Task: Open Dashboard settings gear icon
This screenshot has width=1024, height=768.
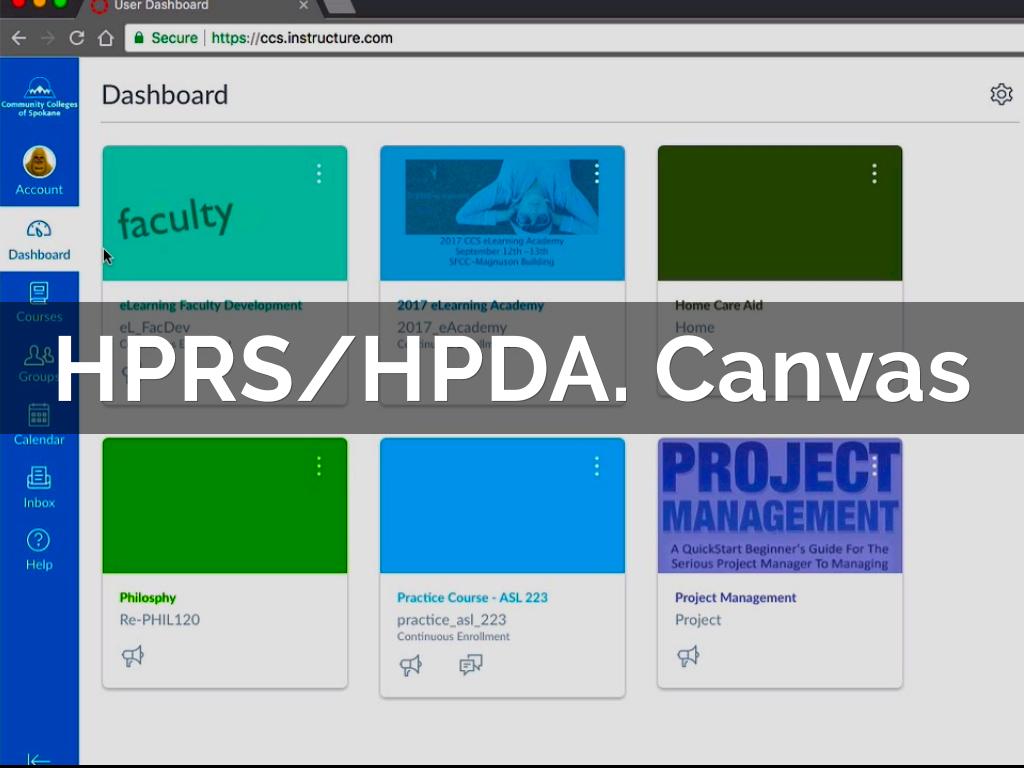Action: click(1001, 94)
